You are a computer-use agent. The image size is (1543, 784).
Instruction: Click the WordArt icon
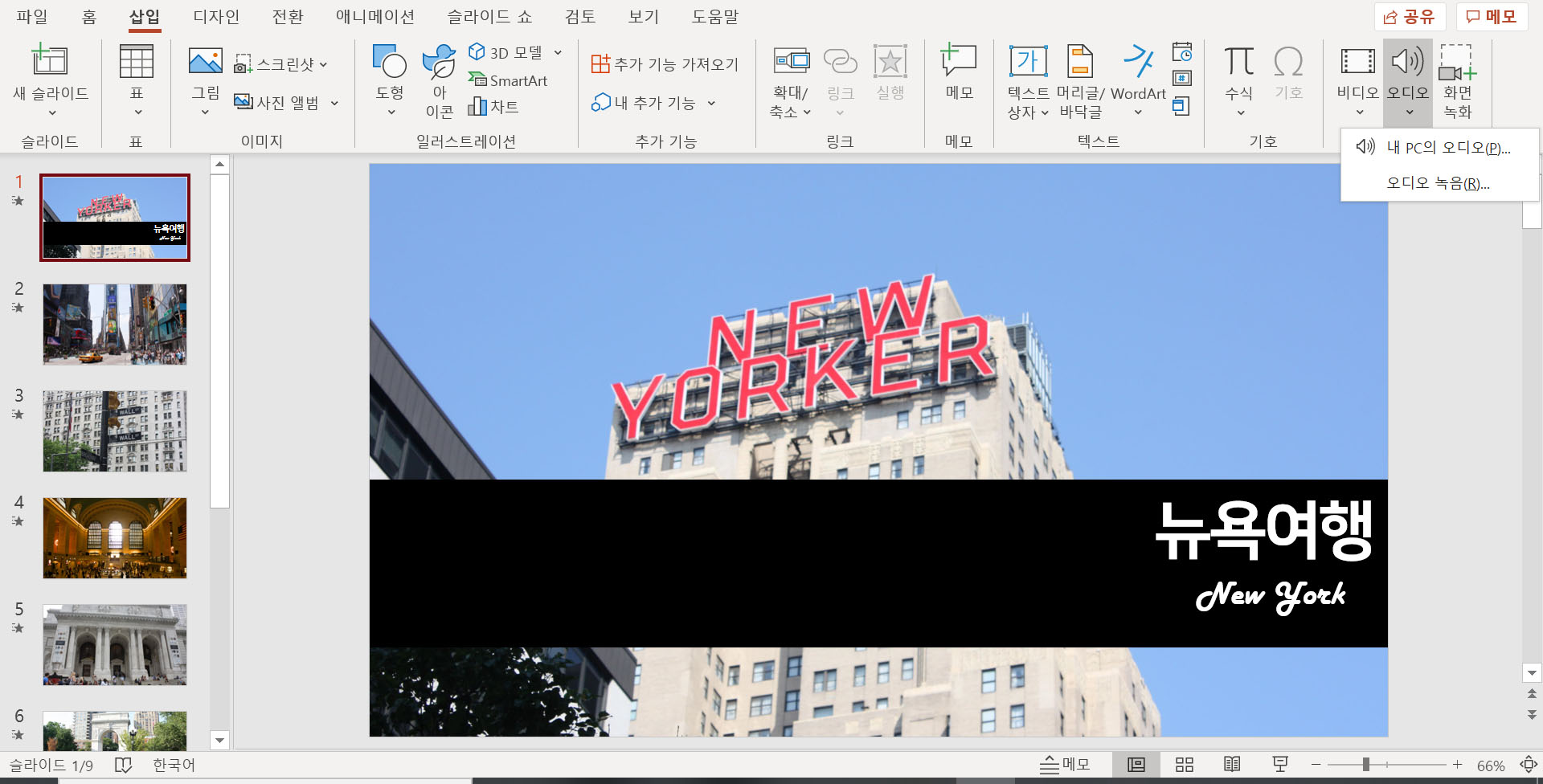coord(1138,61)
